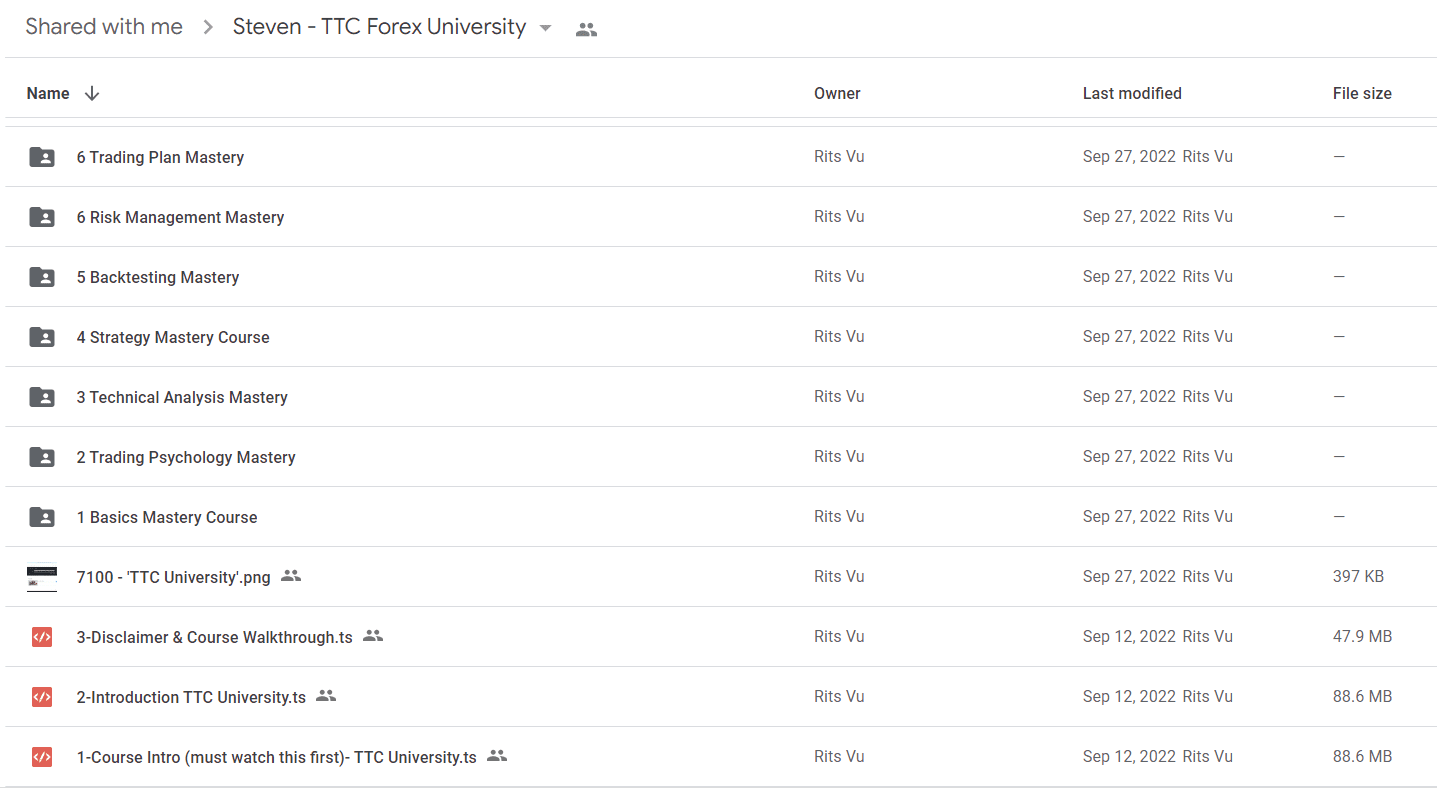1437x796 pixels.
Task: Click the 397 KB file size value
Action: coord(1358,576)
